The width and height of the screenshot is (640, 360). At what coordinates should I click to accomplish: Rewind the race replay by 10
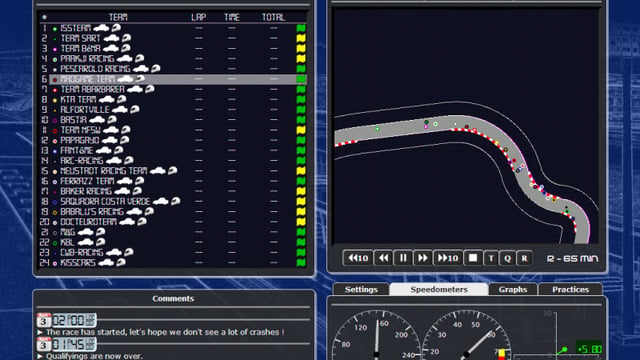[358, 258]
